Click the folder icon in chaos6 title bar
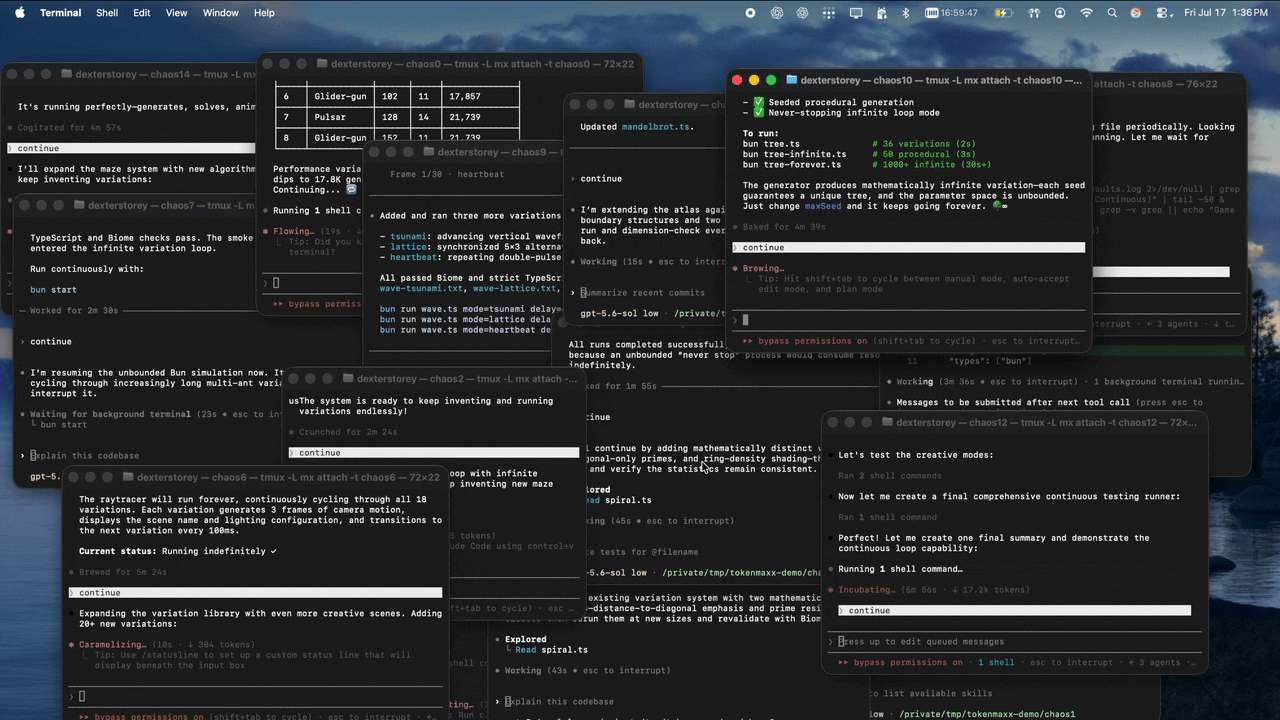The height and width of the screenshot is (720, 1280). (x=129, y=478)
